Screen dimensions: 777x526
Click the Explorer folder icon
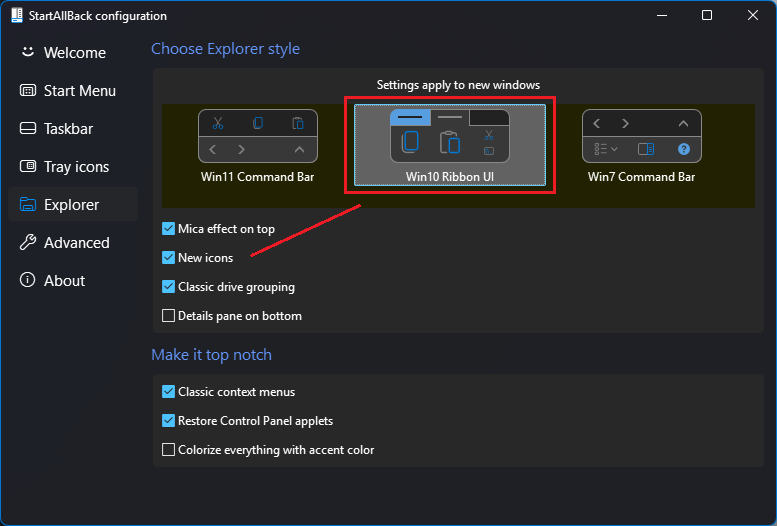[28, 204]
